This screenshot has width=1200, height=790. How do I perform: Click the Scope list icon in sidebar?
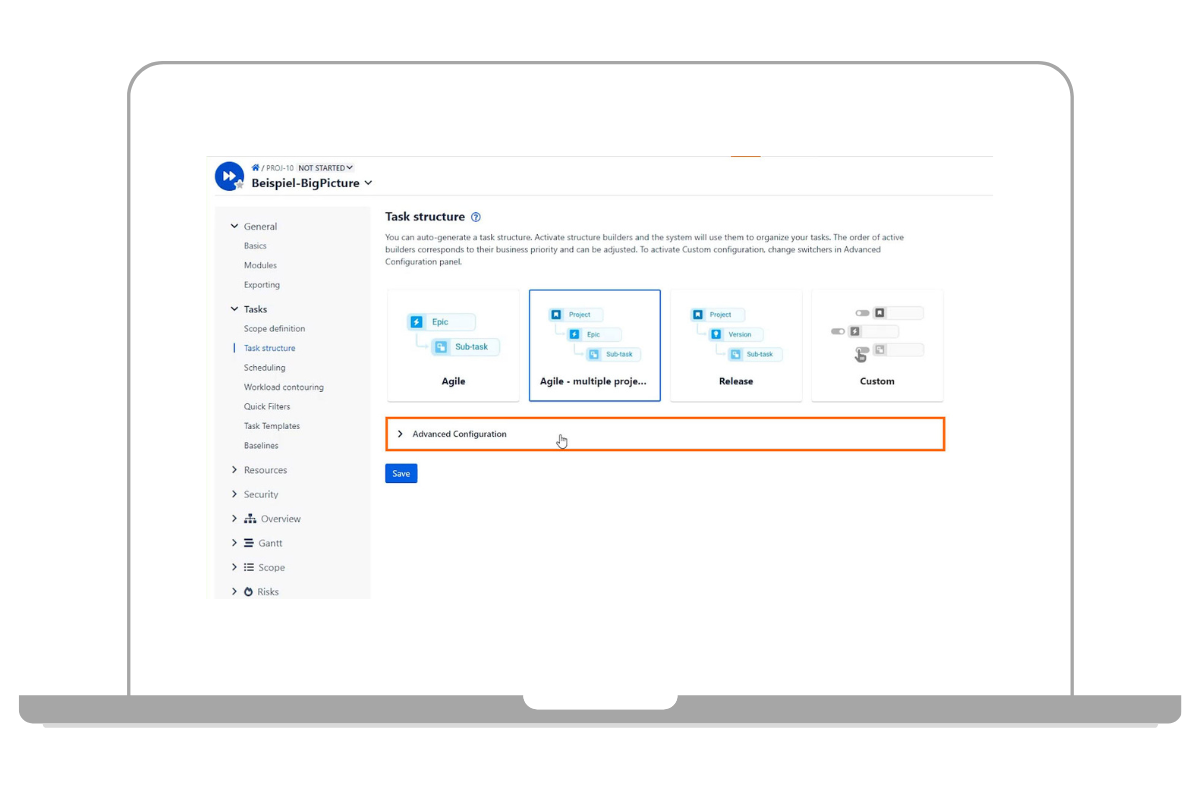click(x=249, y=567)
